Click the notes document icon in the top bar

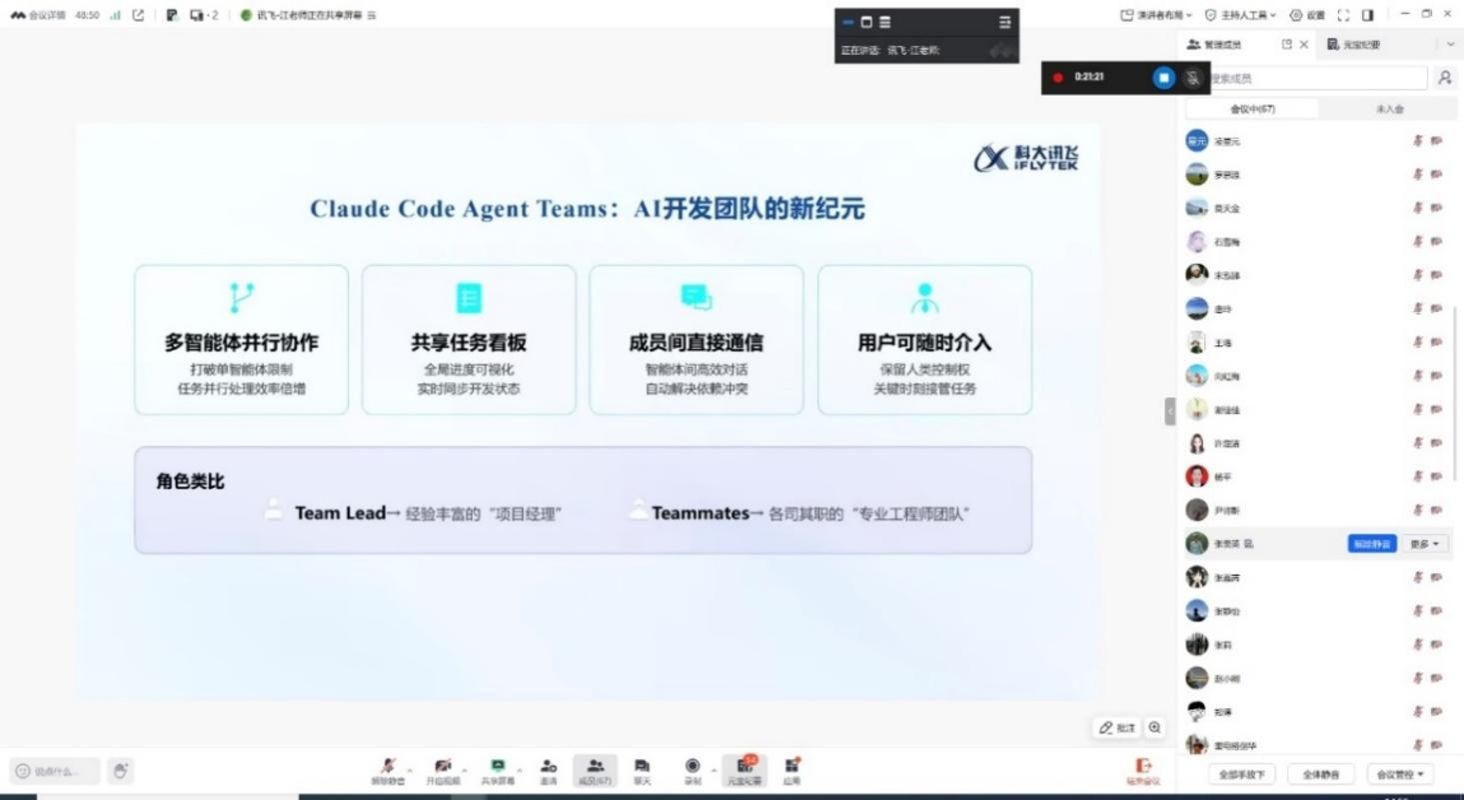click(x=172, y=15)
